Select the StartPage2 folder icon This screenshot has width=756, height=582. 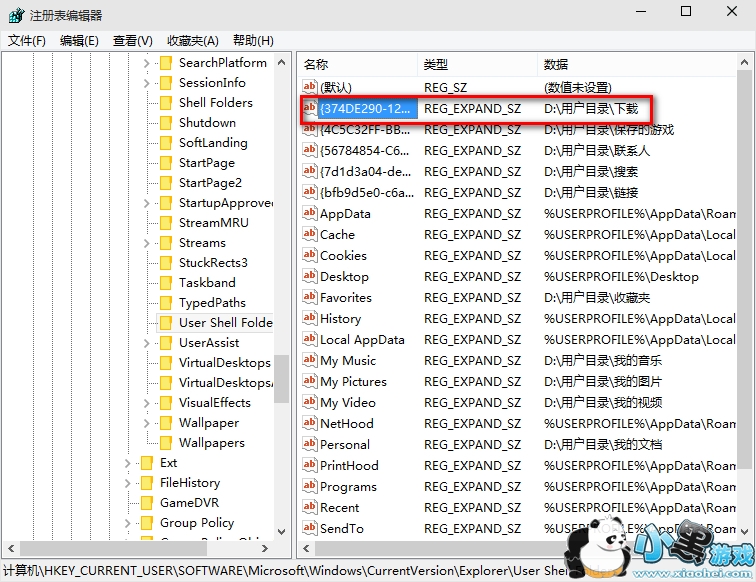pyautogui.click(x=166, y=183)
